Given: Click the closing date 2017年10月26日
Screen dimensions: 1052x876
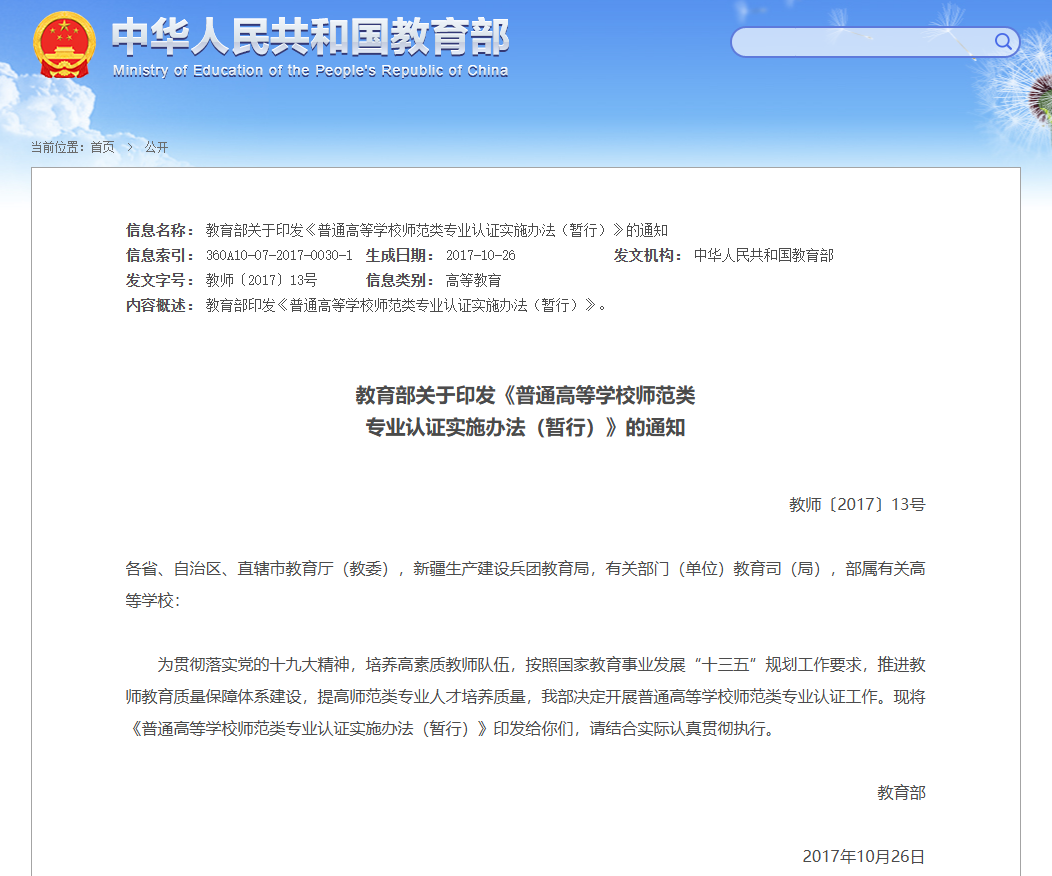Looking at the screenshot, I should point(864,857).
